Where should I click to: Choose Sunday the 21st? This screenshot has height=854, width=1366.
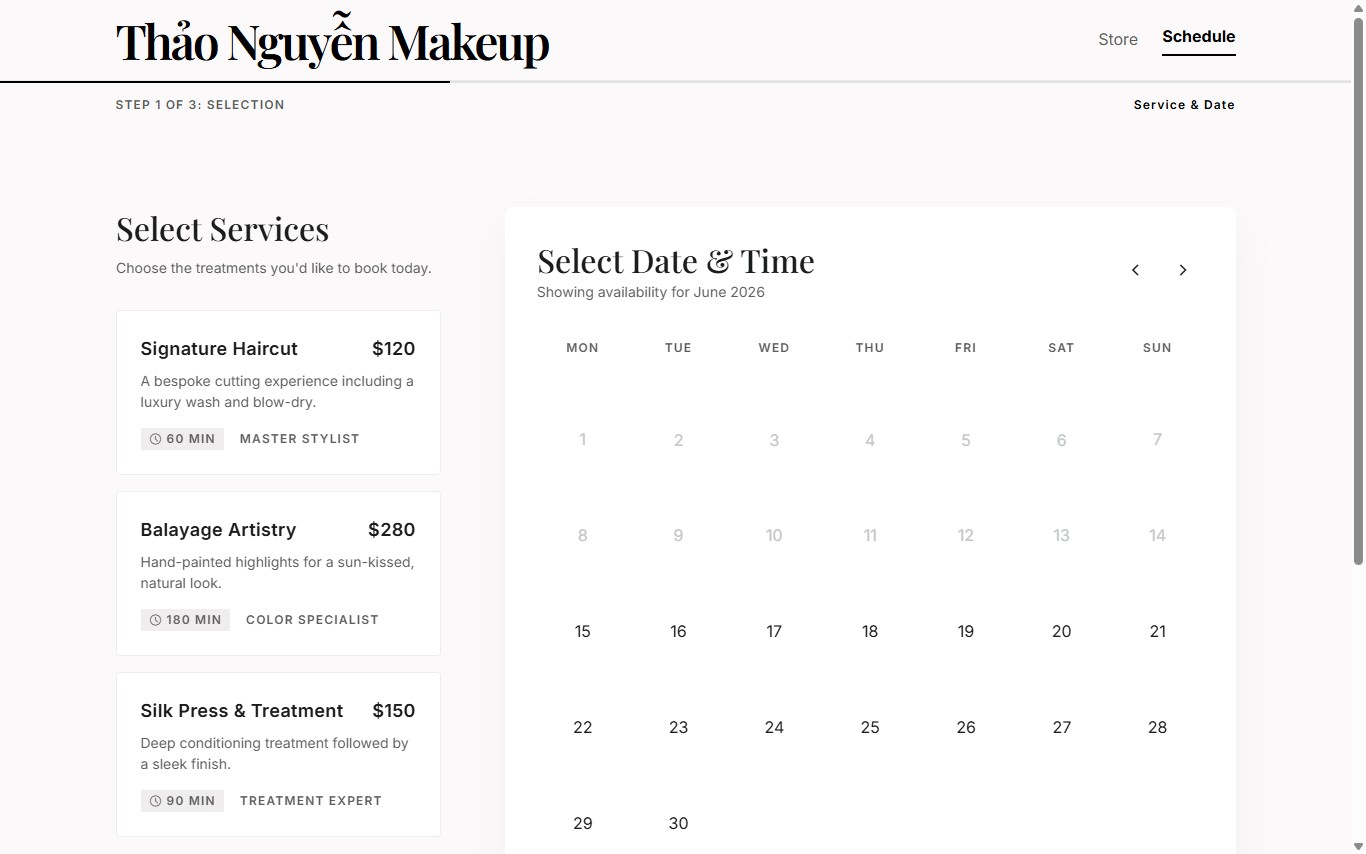[x=1157, y=631]
